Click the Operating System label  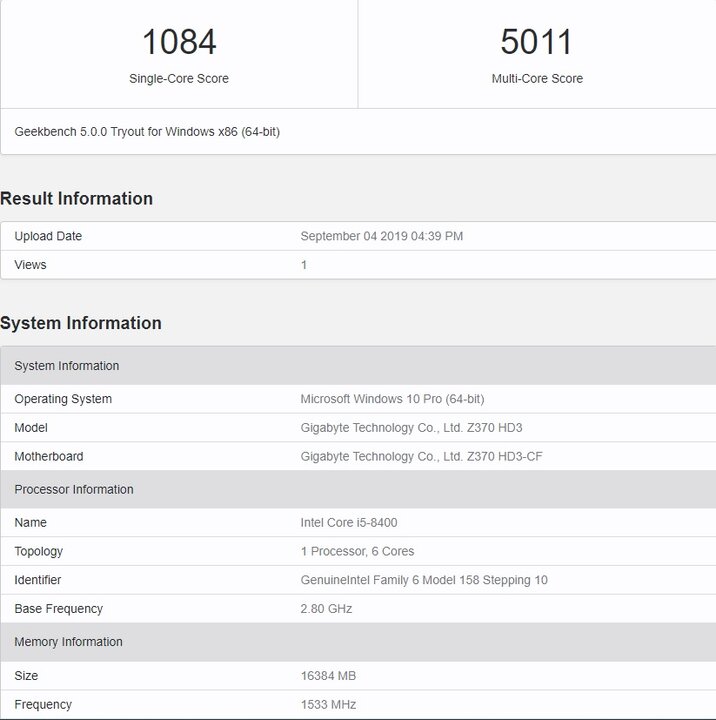(x=63, y=399)
